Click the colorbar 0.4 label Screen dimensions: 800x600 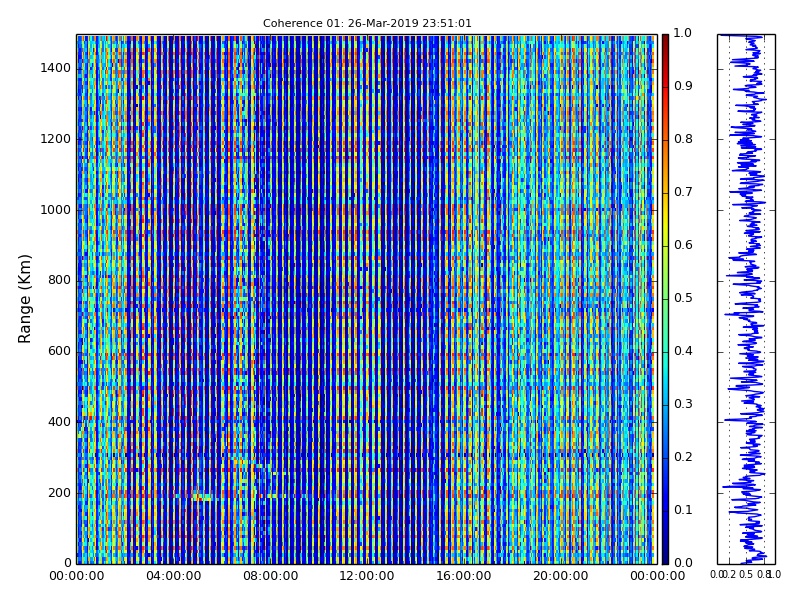683,352
